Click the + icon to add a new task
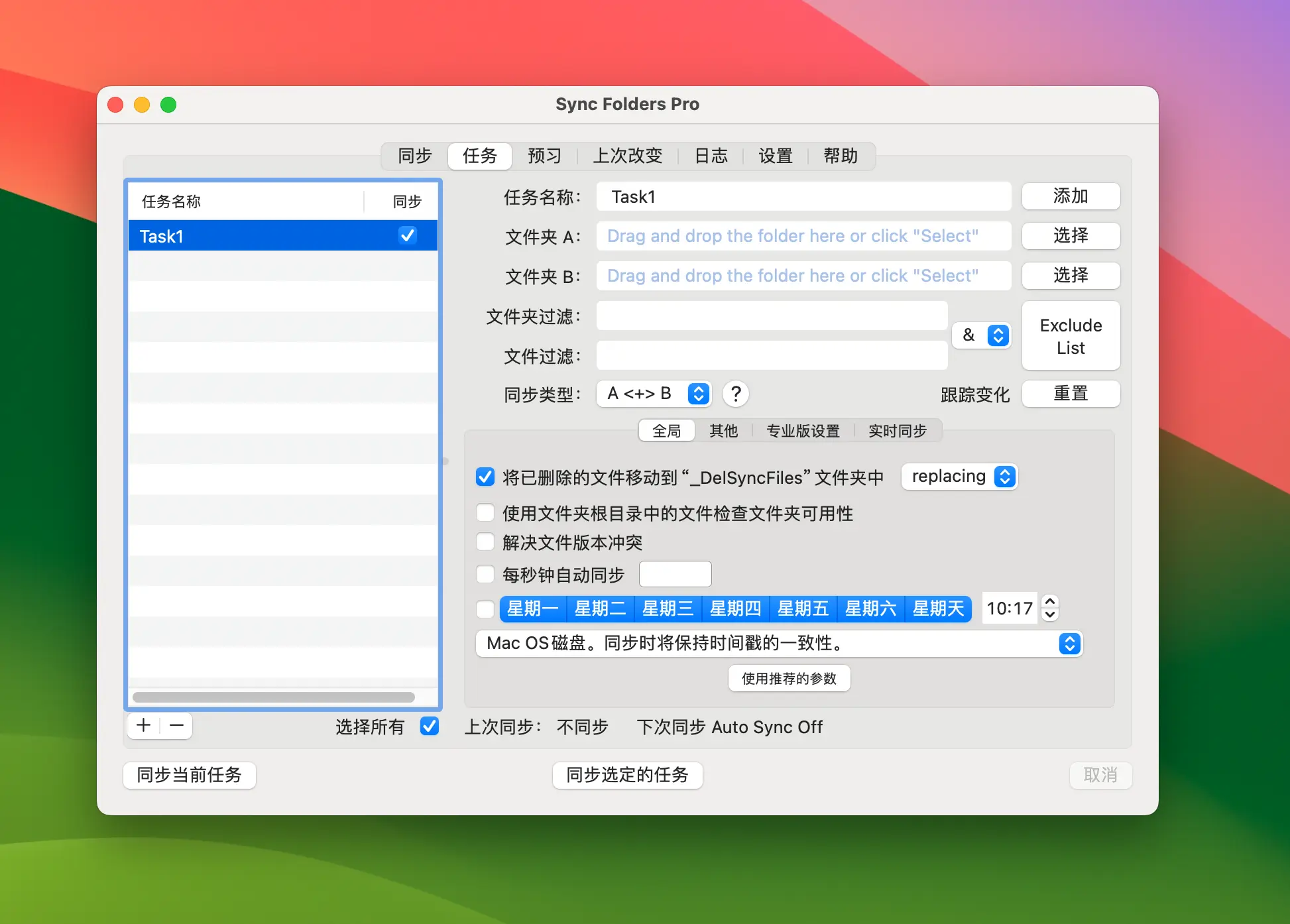Screen dimensions: 1290x924 click(x=143, y=725)
